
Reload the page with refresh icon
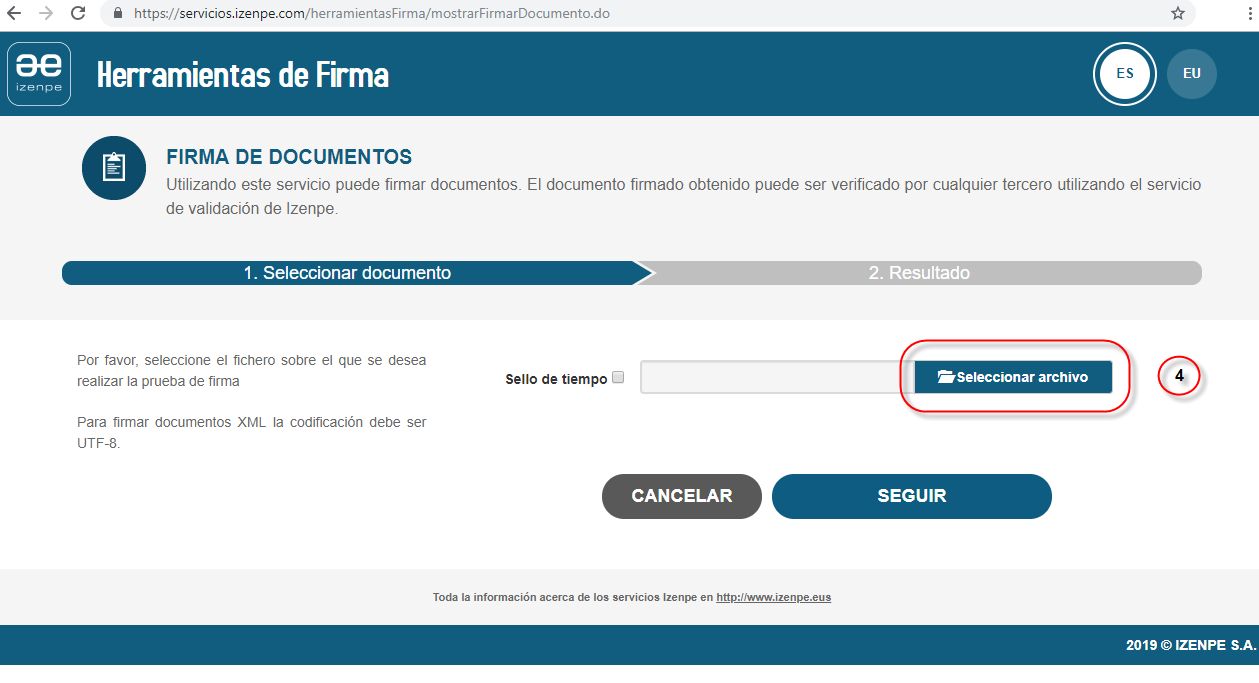coord(78,14)
